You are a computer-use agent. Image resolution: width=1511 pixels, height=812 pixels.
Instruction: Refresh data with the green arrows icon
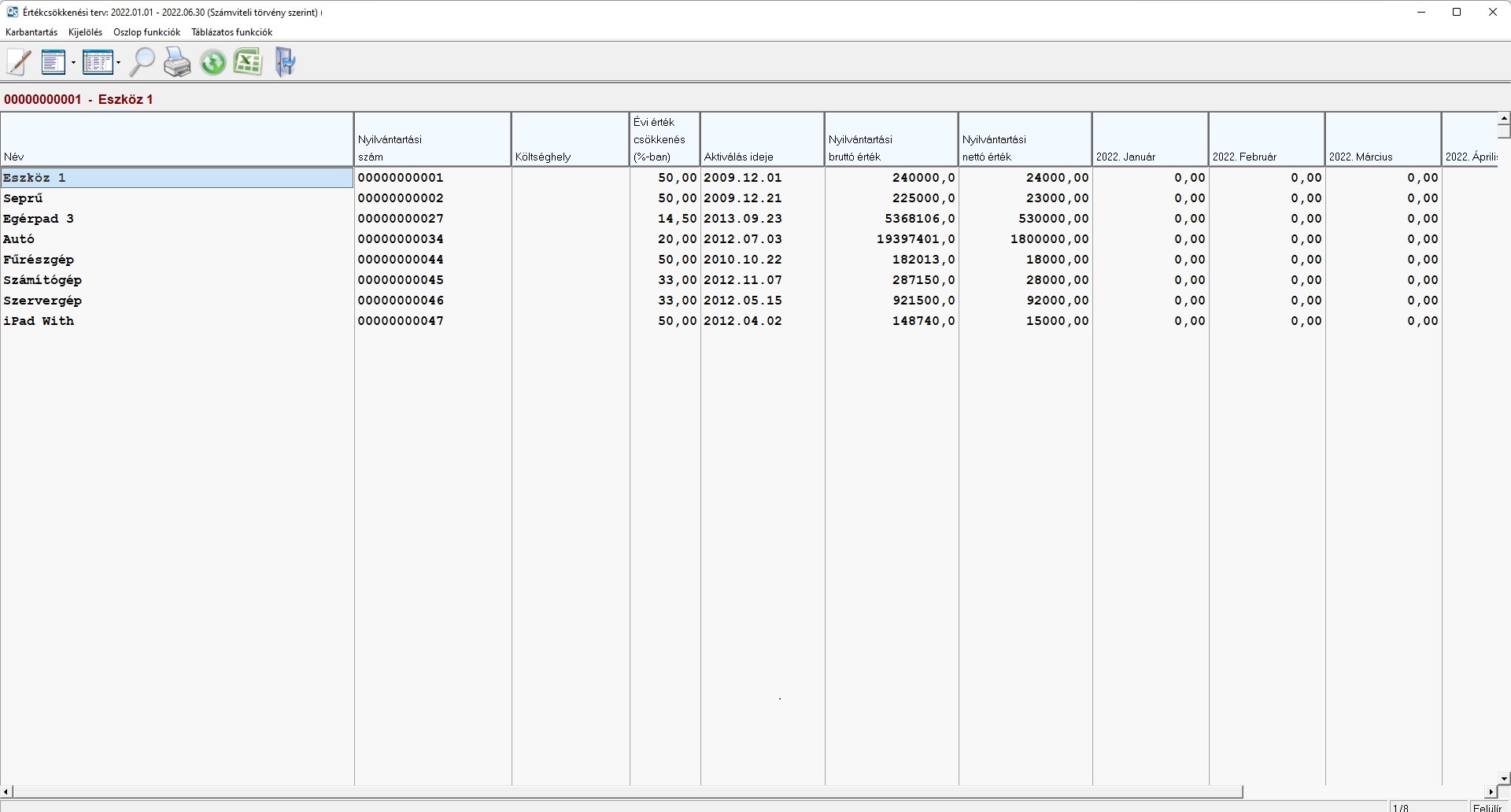(212, 62)
